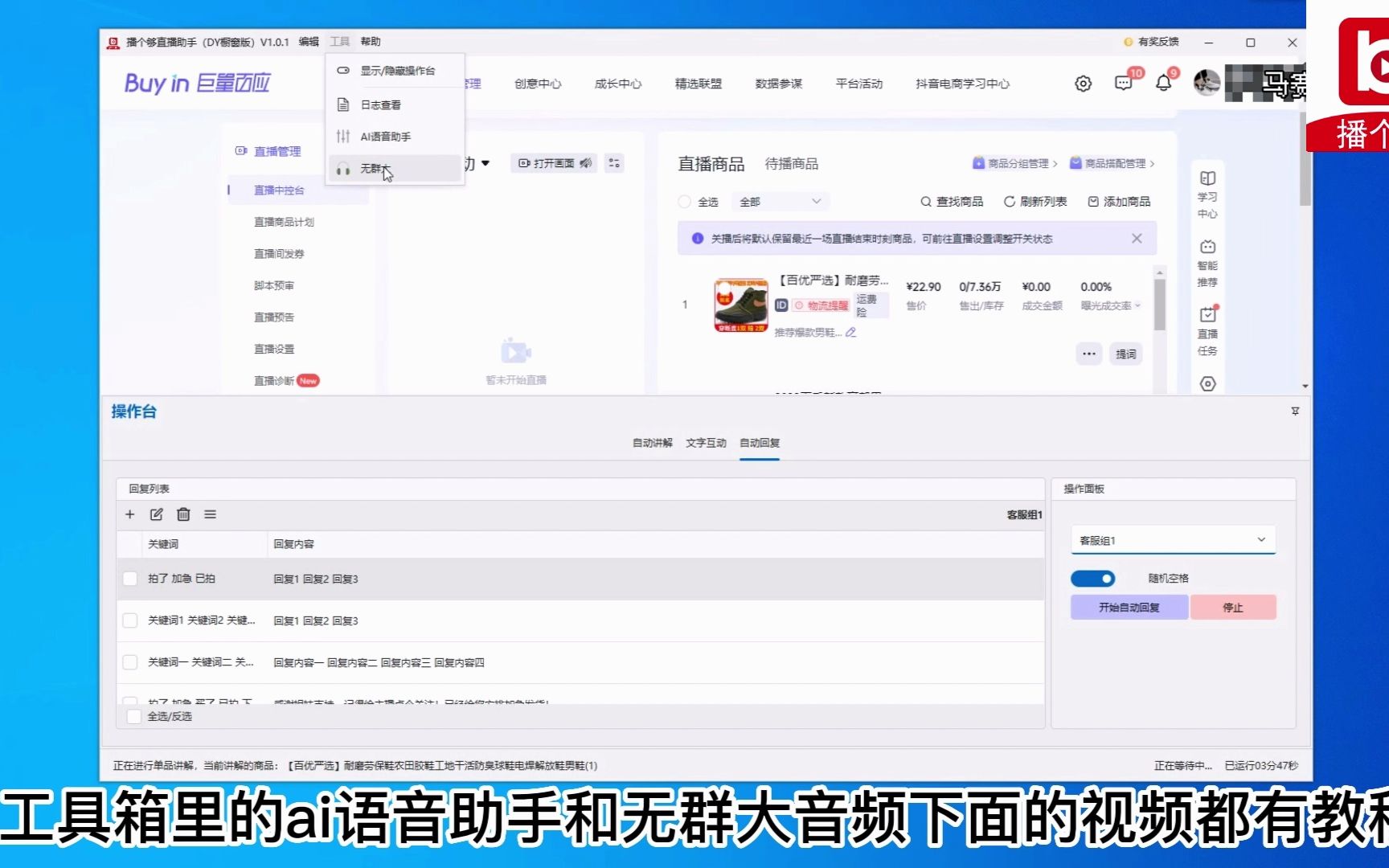Open the messages icon with badge 10
This screenshot has width=1389, height=868.
[x=1124, y=83]
